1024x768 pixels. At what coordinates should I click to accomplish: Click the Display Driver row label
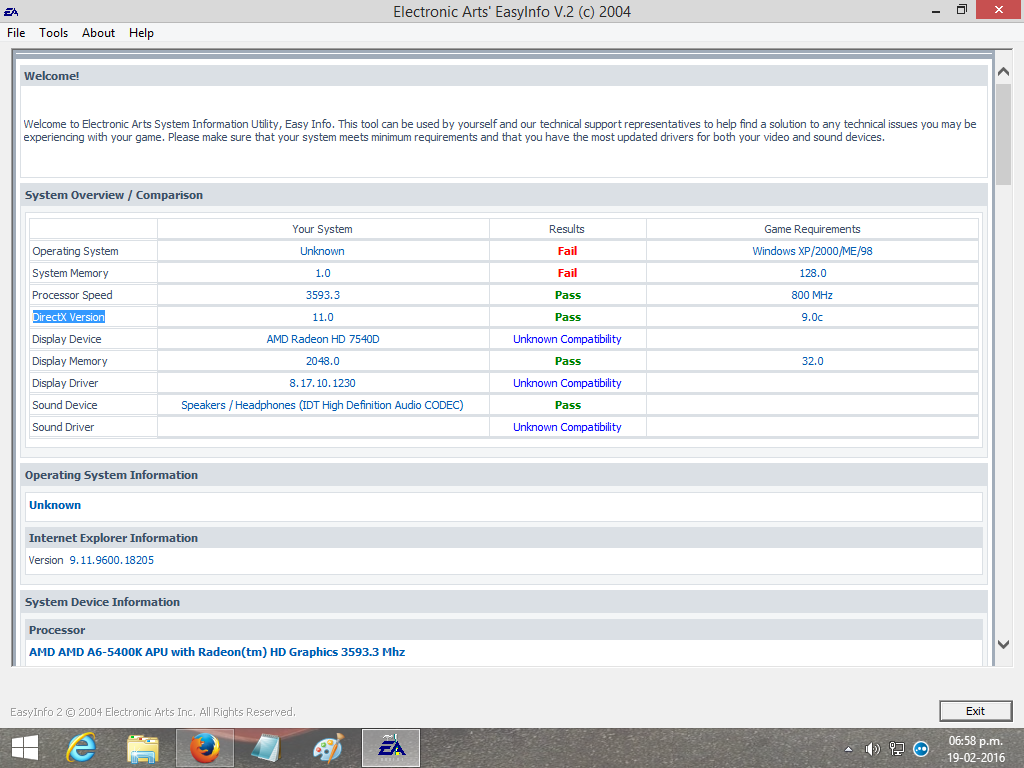click(x=65, y=383)
